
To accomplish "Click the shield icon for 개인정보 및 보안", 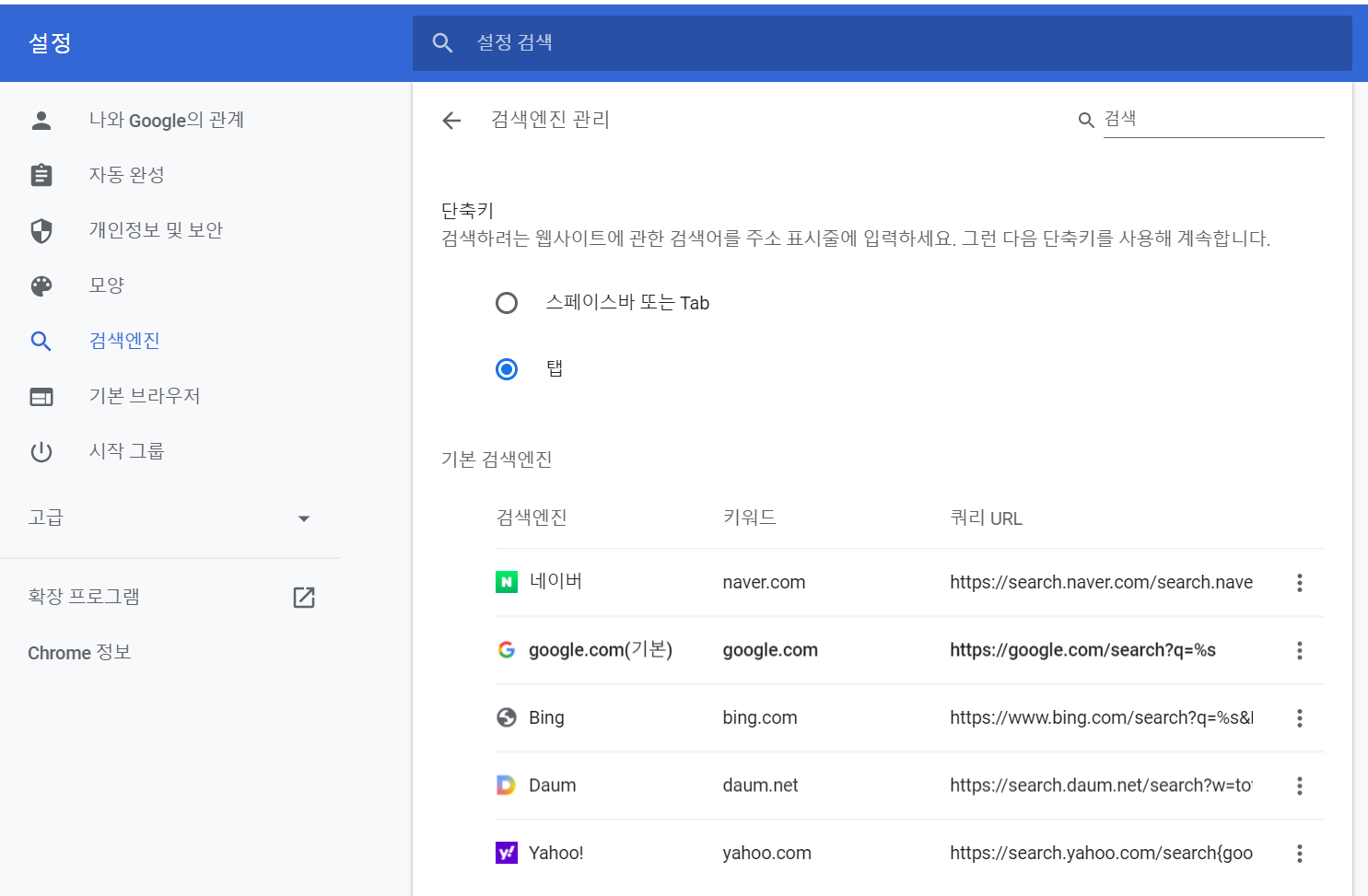I will click(x=41, y=230).
